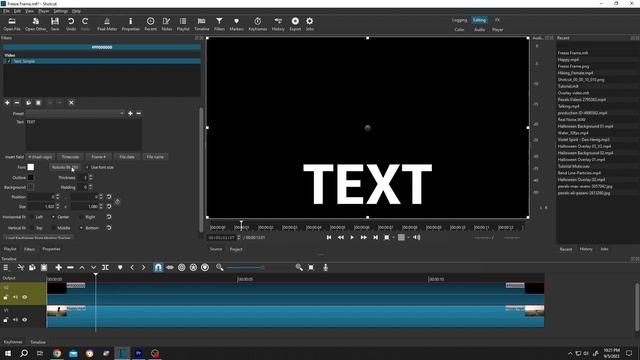Split clip at playhead icon
640x360 pixels.
click(x=105, y=267)
